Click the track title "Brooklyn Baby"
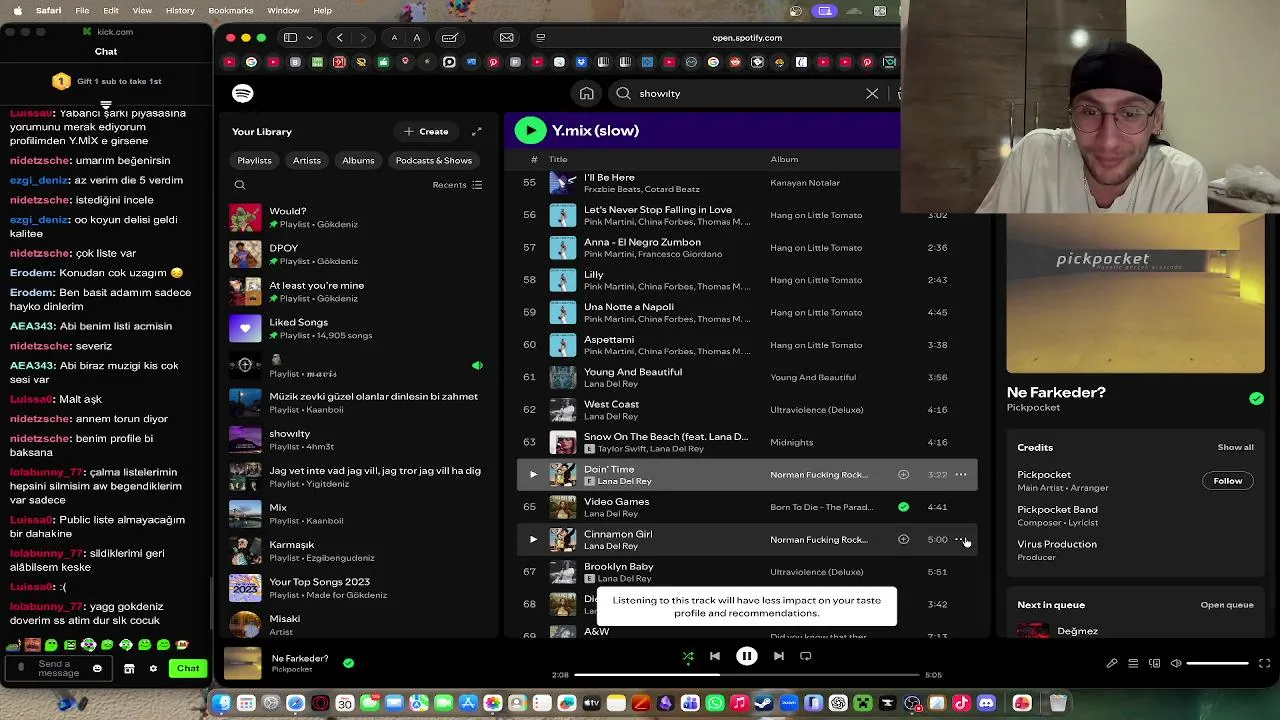 (x=618, y=567)
